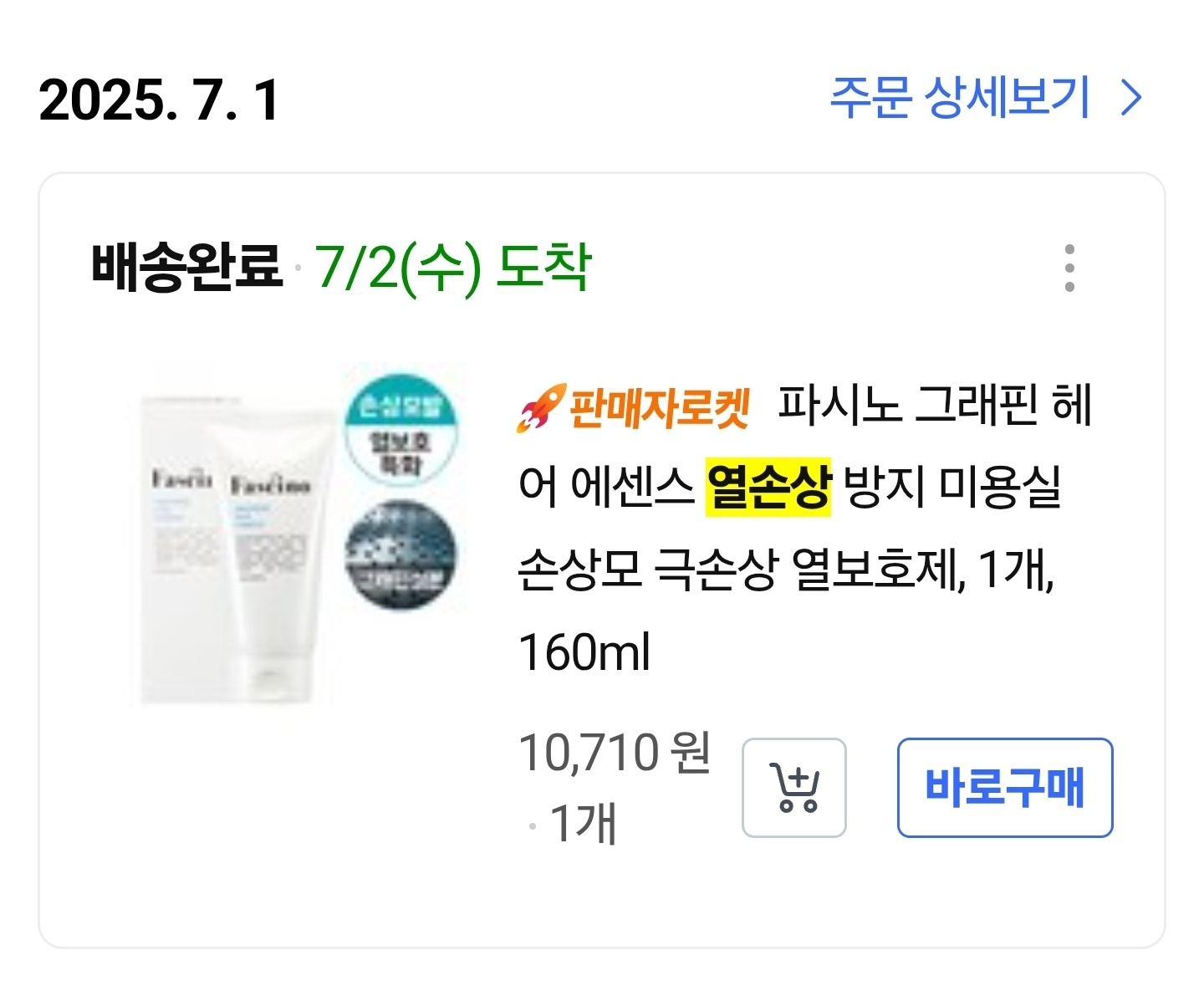Open the 주문 상세보기 link
Screen dimensions: 1204x981
(960, 99)
